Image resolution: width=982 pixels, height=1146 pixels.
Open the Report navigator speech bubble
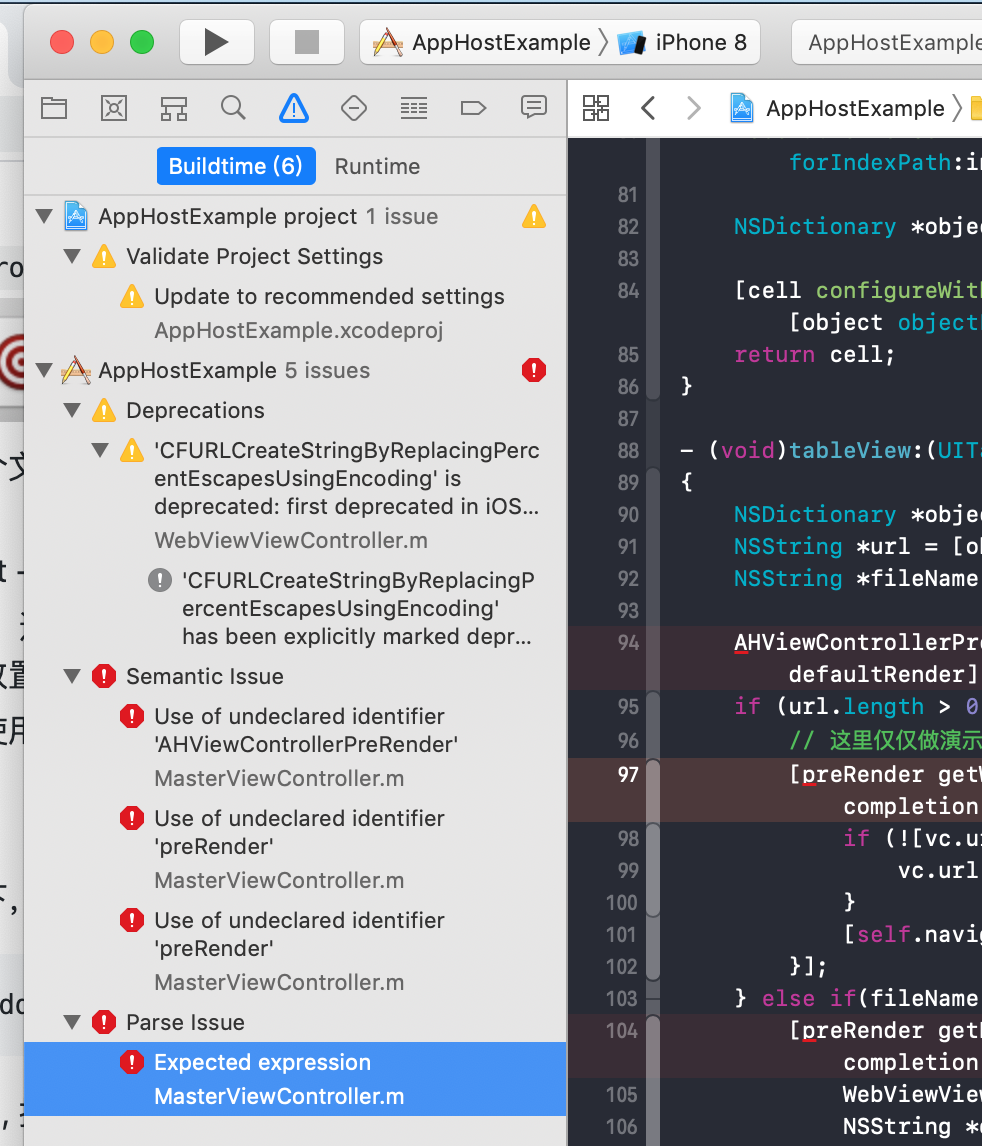click(x=533, y=107)
